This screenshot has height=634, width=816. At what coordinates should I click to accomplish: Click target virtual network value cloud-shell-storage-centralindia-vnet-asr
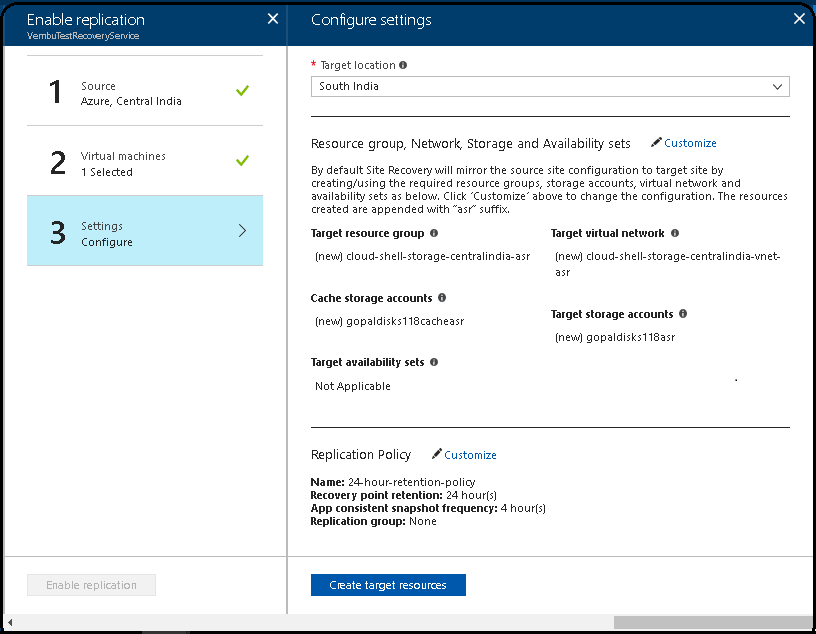(x=668, y=264)
